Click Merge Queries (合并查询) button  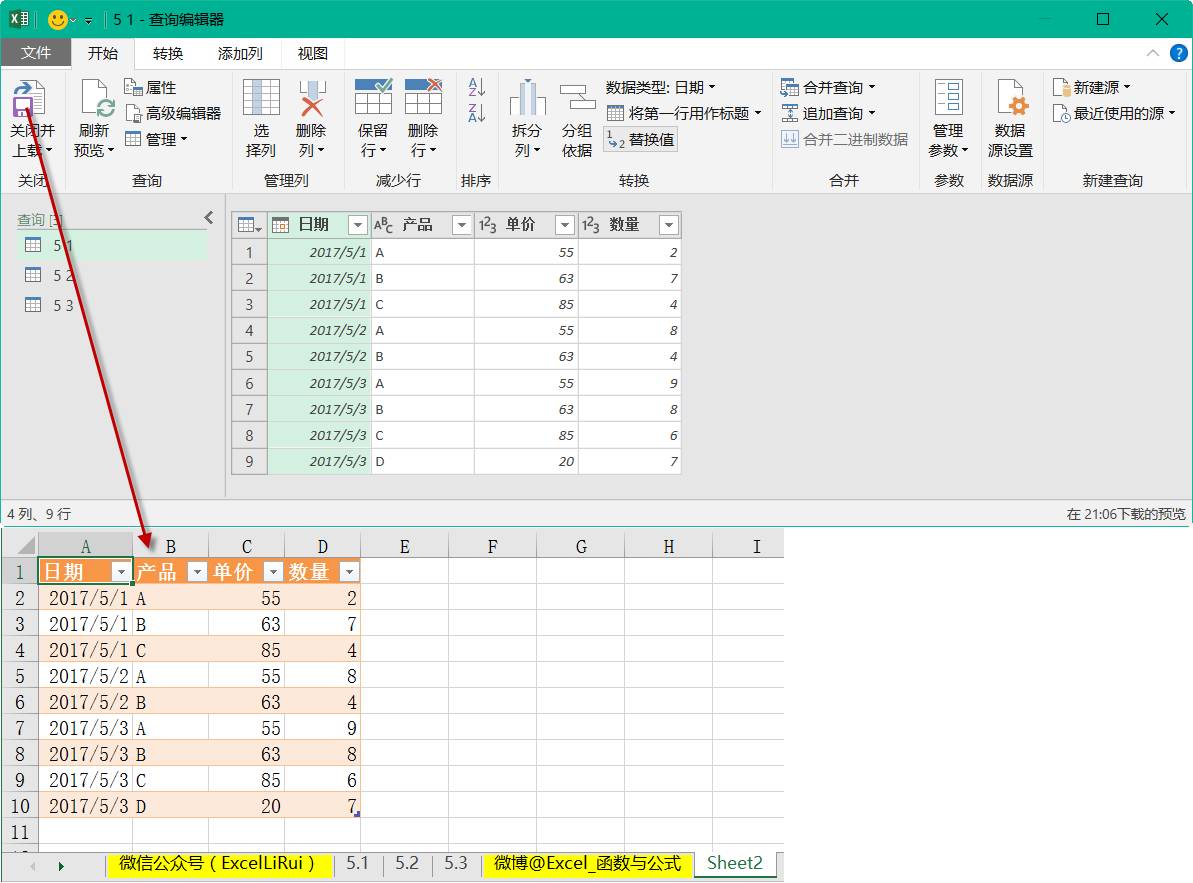click(828, 87)
